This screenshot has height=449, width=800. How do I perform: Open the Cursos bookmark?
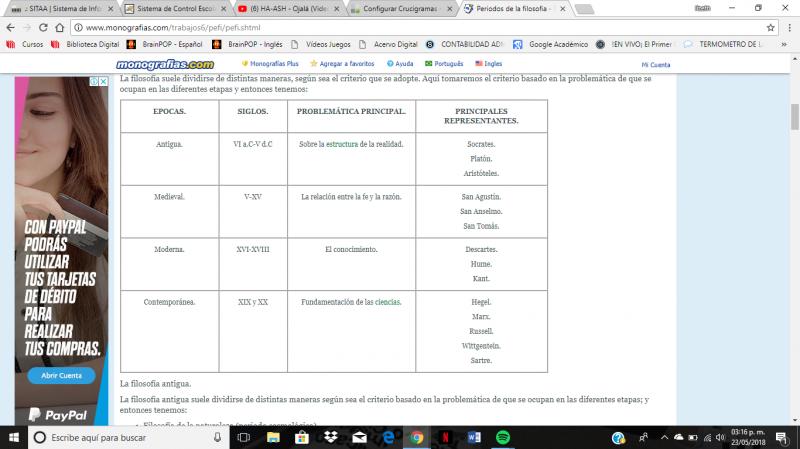click(x=26, y=44)
